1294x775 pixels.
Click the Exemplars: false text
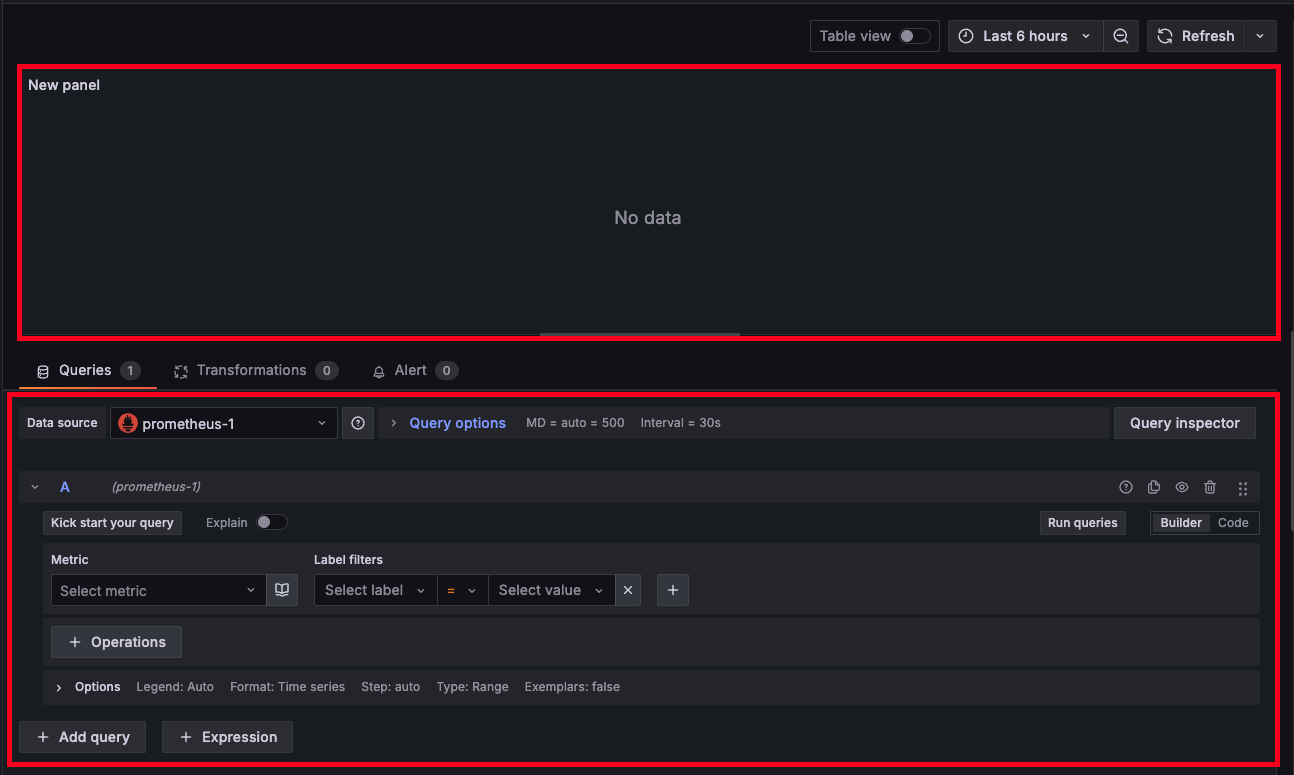(x=572, y=687)
